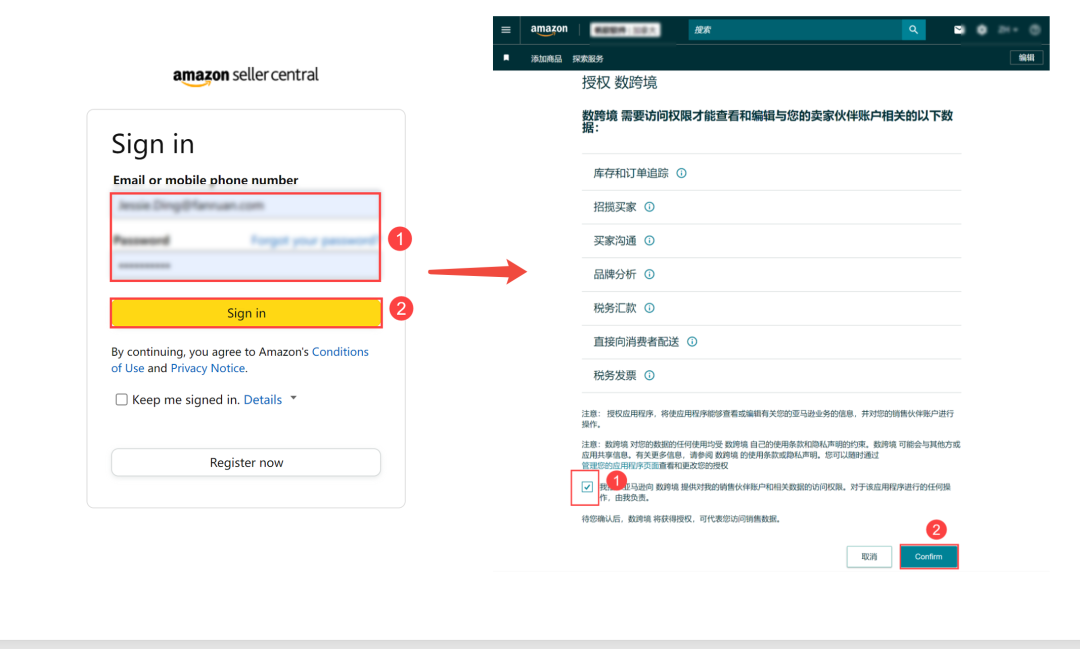Click the bookmark icon in the navigation bar
The height and width of the screenshot is (649, 1080).
(506, 58)
